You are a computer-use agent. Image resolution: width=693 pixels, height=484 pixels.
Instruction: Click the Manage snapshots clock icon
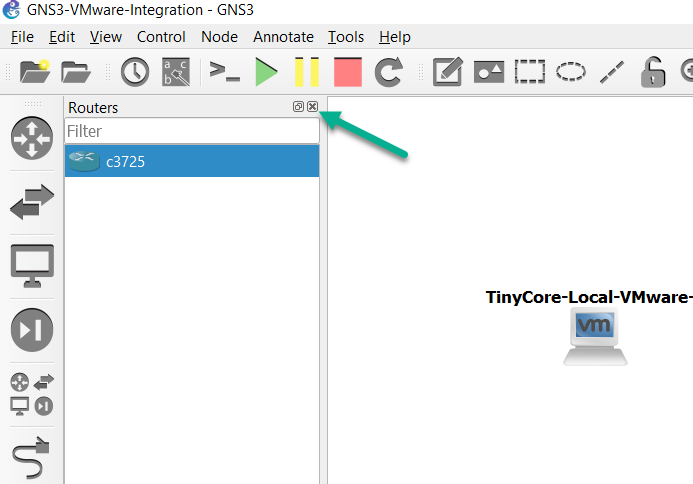pyautogui.click(x=135, y=72)
